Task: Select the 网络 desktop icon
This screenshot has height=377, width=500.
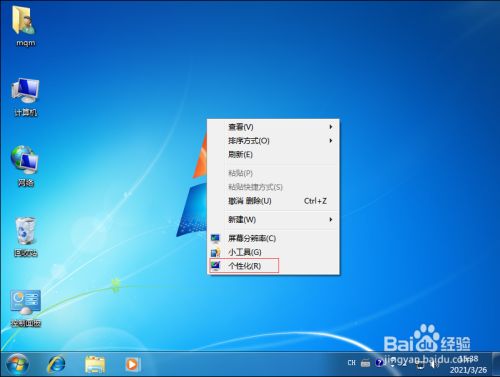Action: [x=25, y=166]
